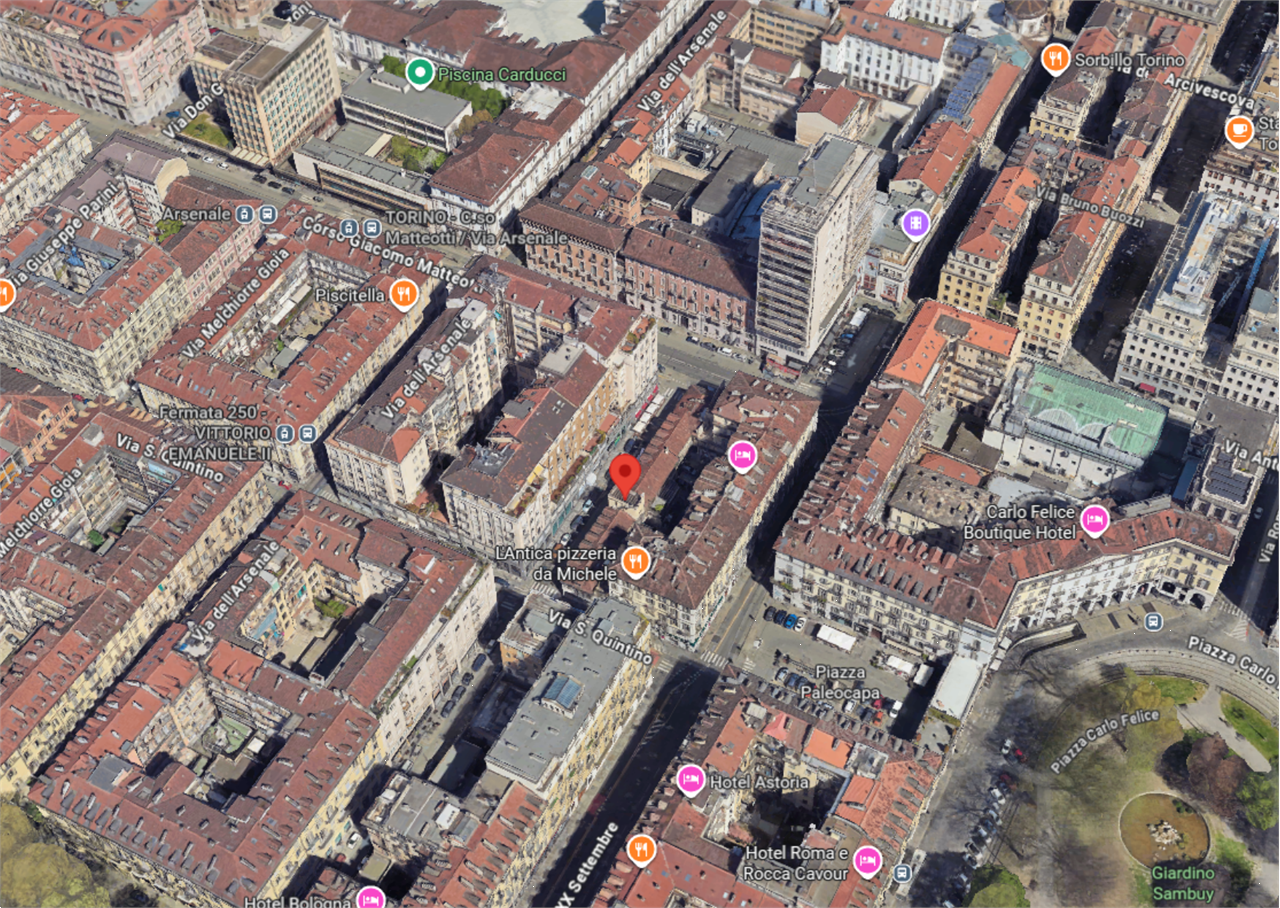This screenshot has height=908, width=1280.
Task: Click the 'L'Antica pizzeria da Michele' label
Action: coord(557,563)
